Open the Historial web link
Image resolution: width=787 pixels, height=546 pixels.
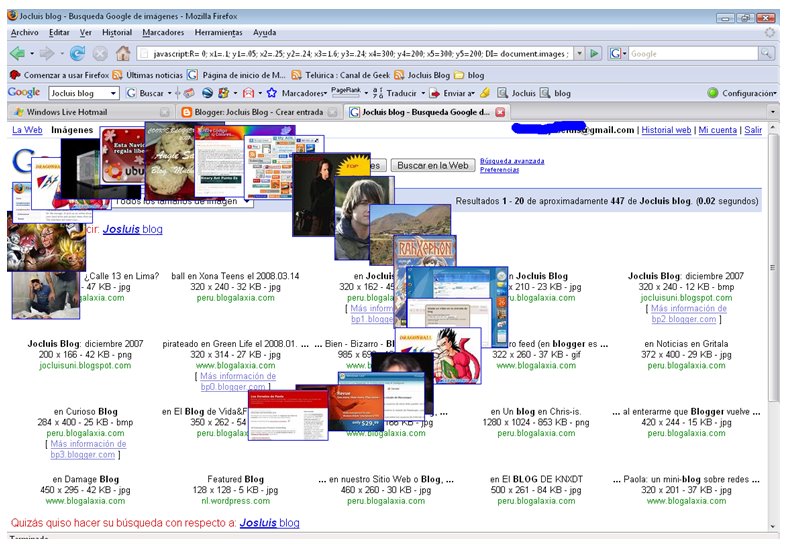(x=666, y=130)
